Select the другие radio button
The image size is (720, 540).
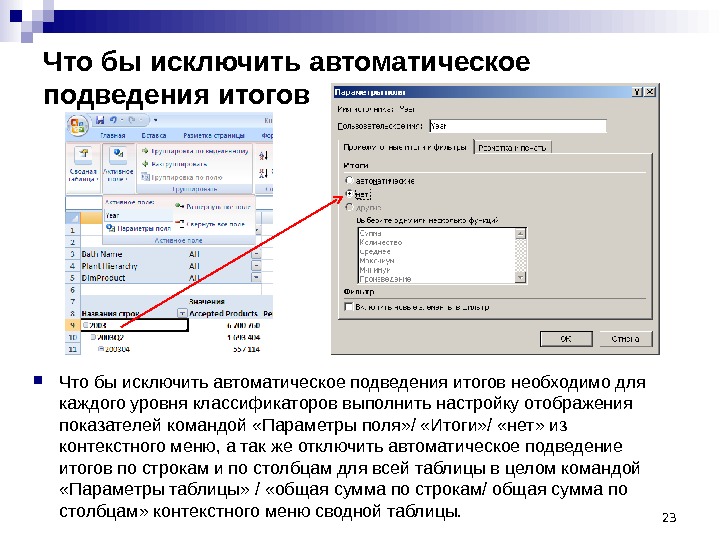point(349,207)
